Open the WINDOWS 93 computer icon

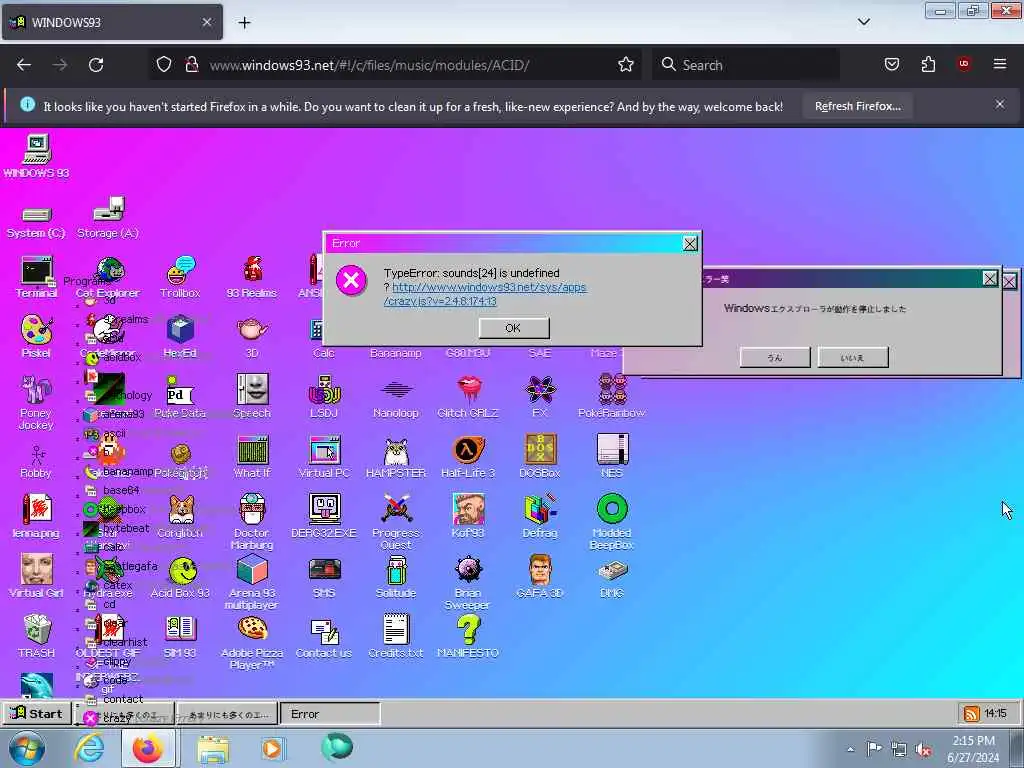pyautogui.click(x=37, y=149)
